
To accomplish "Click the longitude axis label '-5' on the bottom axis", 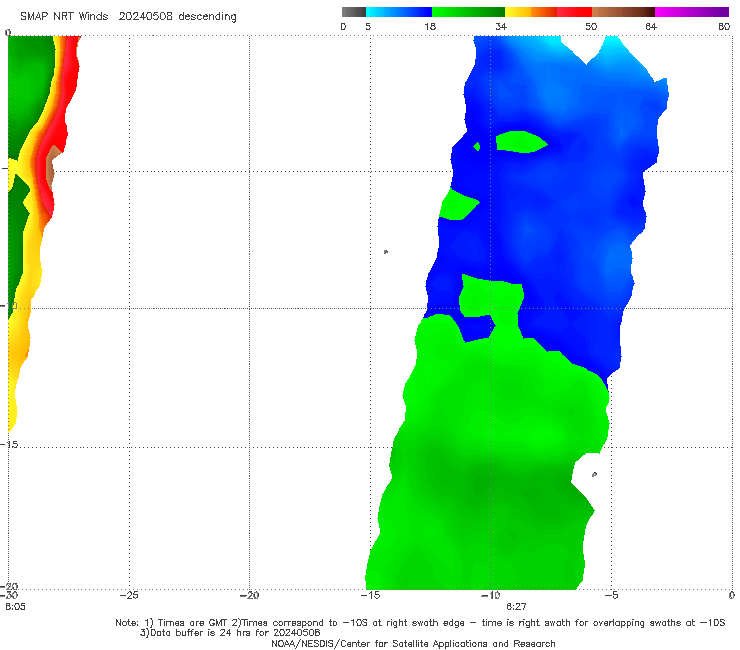I will 611,595.
